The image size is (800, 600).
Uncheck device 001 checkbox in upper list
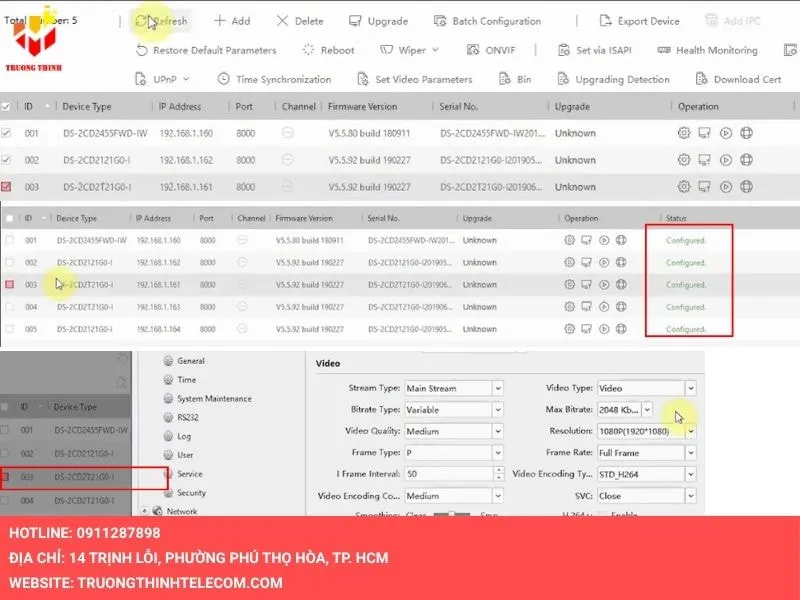pos(7,133)
